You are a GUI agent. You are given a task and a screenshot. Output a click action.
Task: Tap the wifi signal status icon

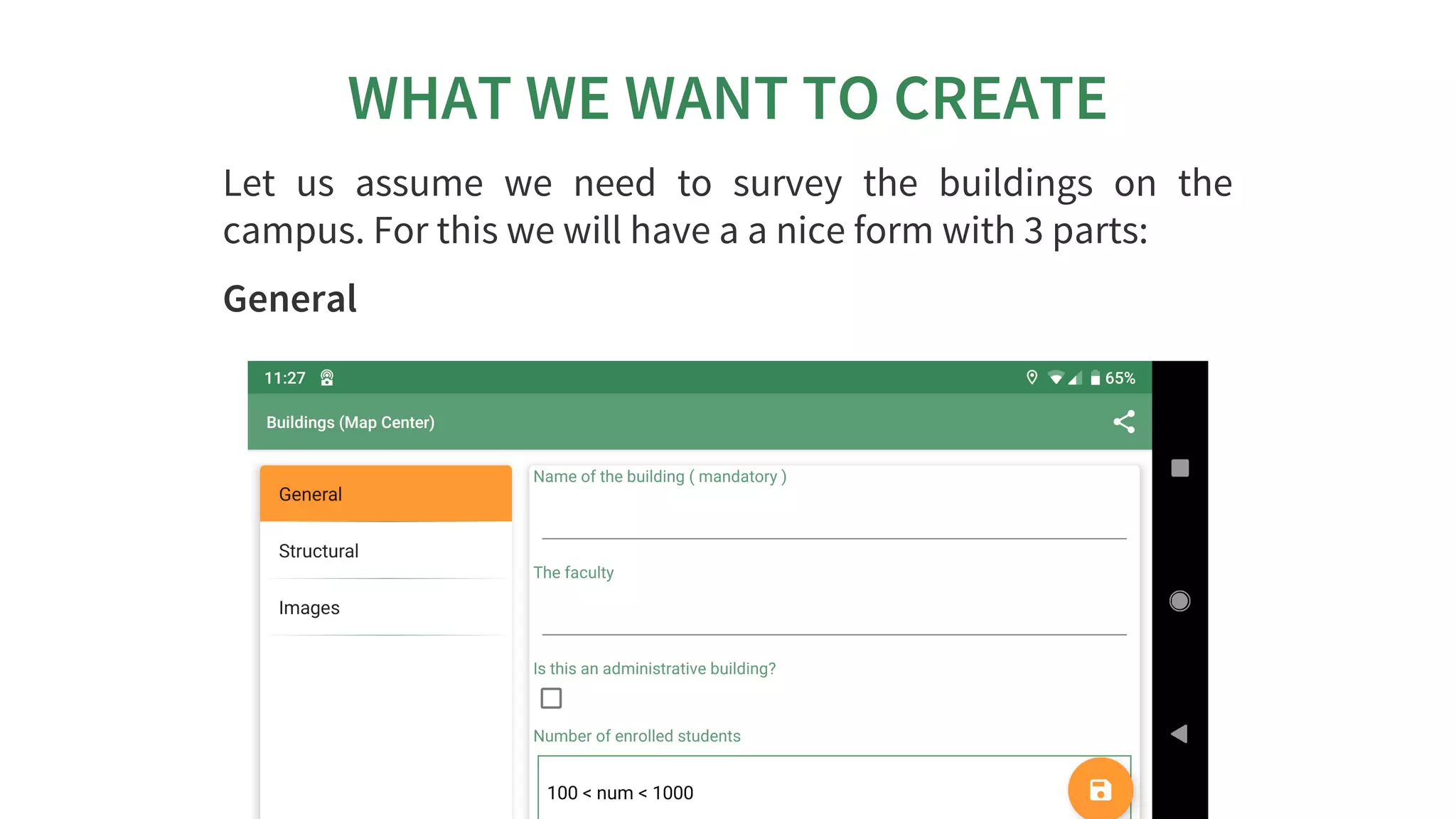pyautogui.click(x=1056, y=378)
